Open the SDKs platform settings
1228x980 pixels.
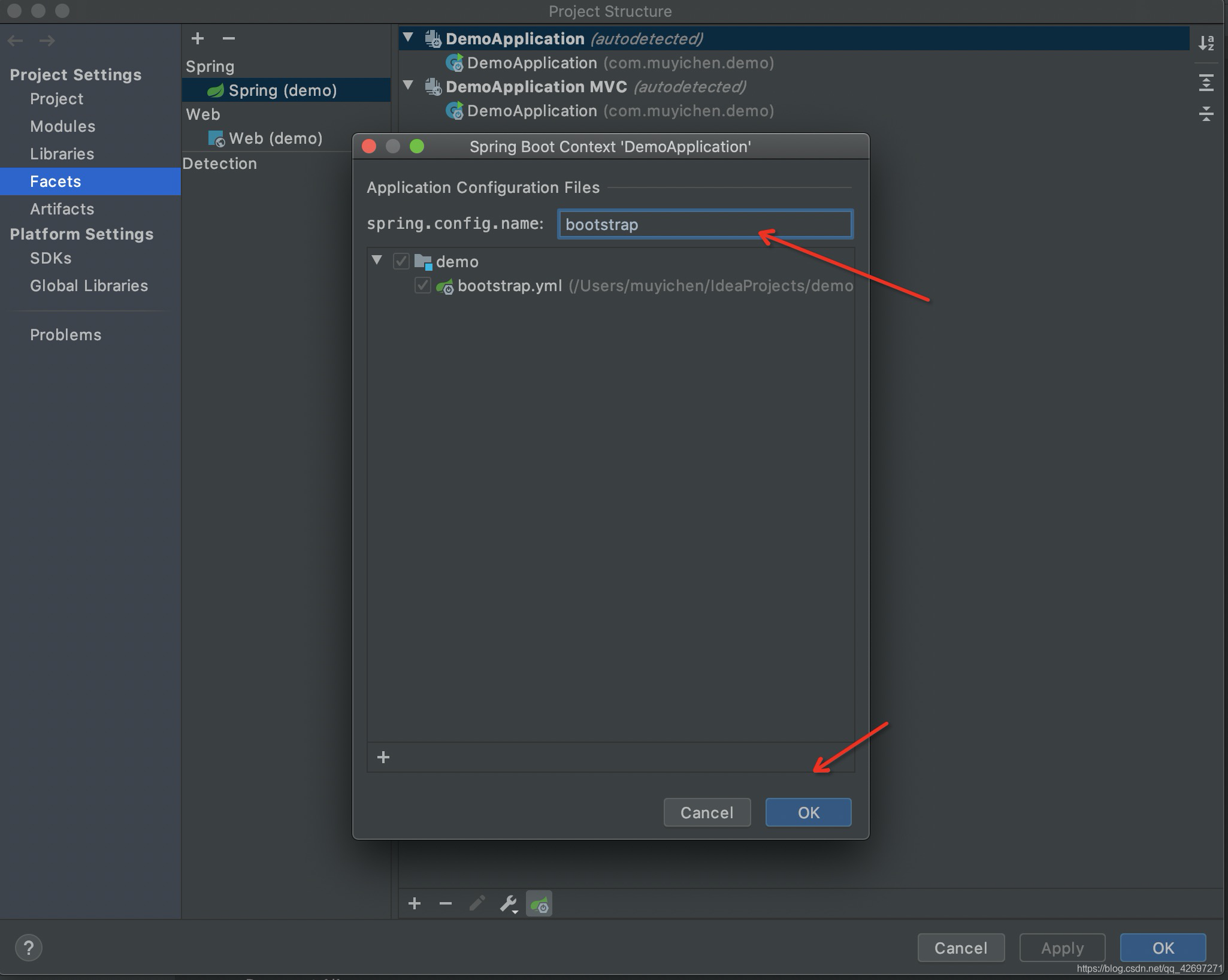pyautogui.click(x=51, y=258)
